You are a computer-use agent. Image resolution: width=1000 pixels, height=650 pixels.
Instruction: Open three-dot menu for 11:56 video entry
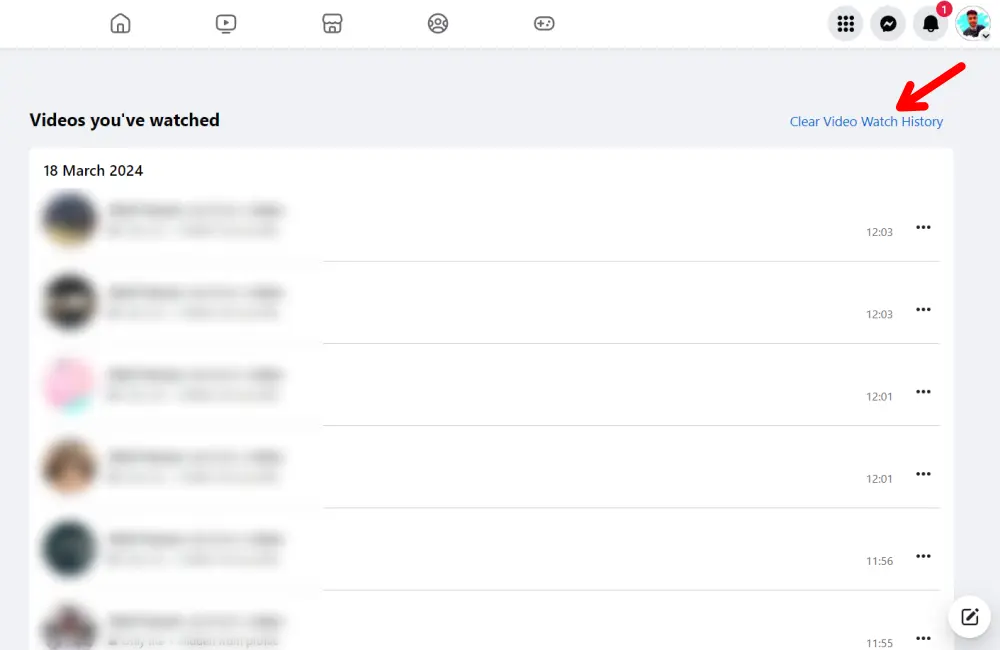tap(923, 556)
